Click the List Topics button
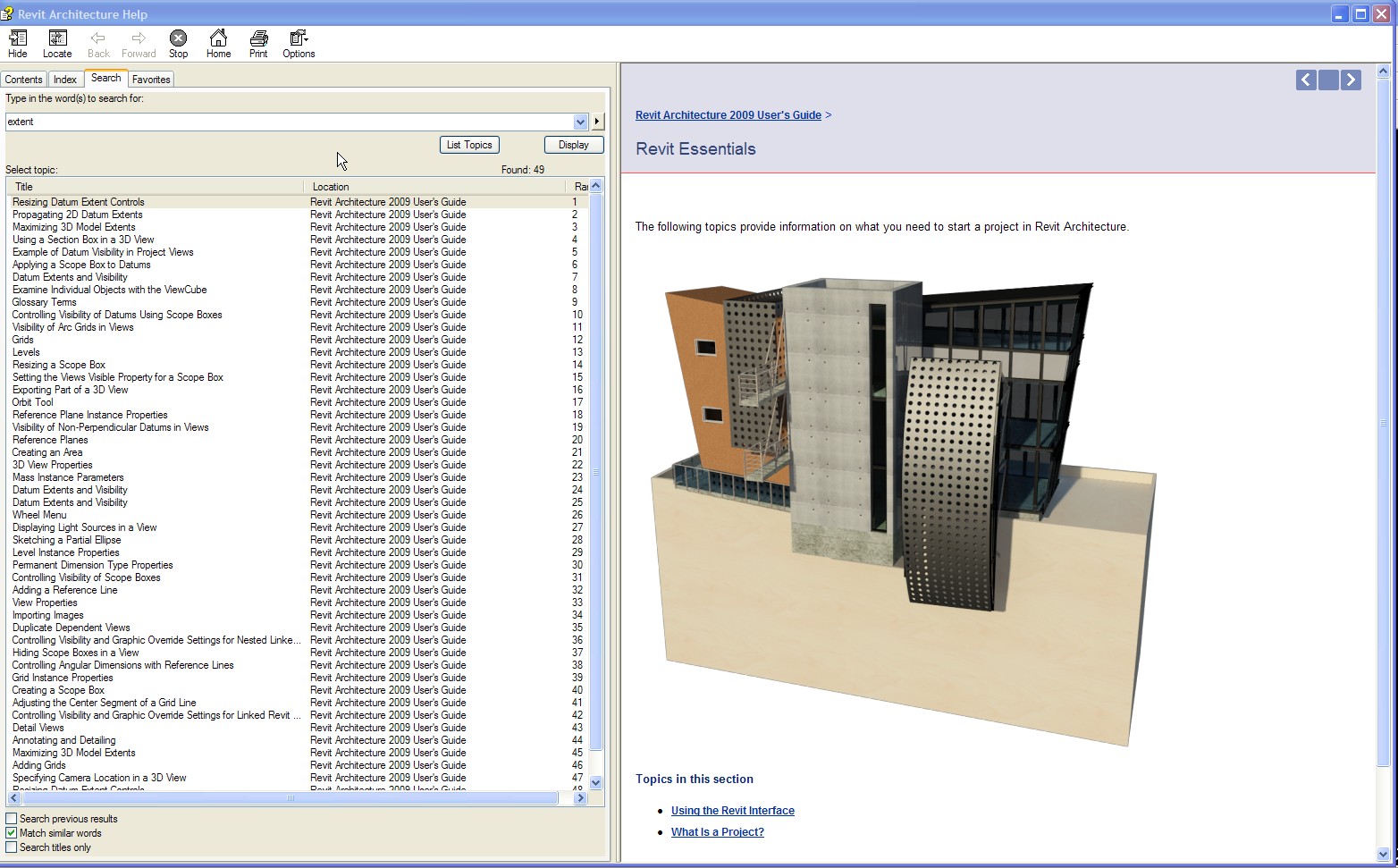The width and height of the screenshot is (1398, 868). pos(469,145)
